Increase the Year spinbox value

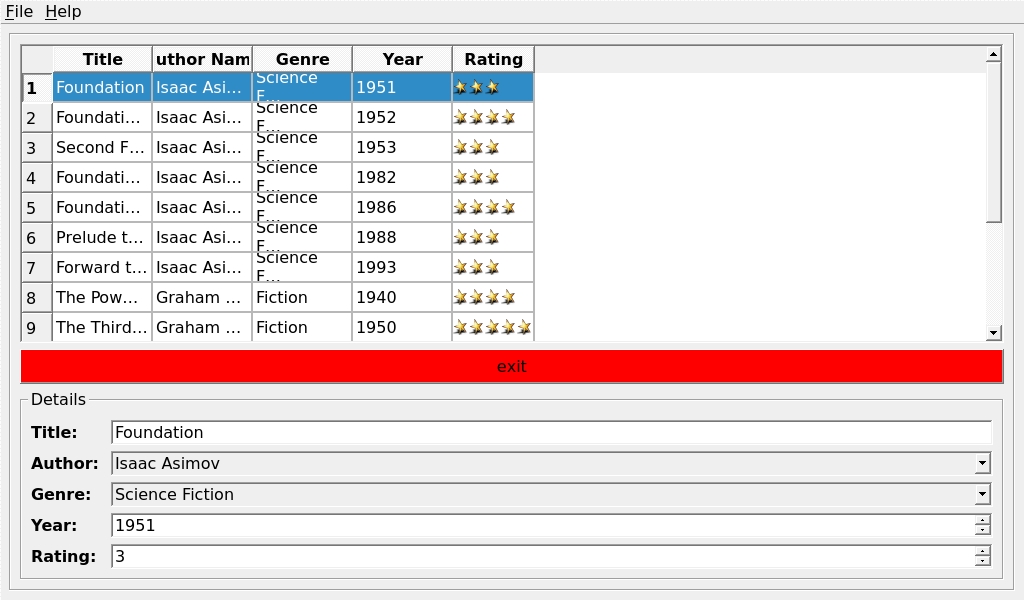(982, 520)
